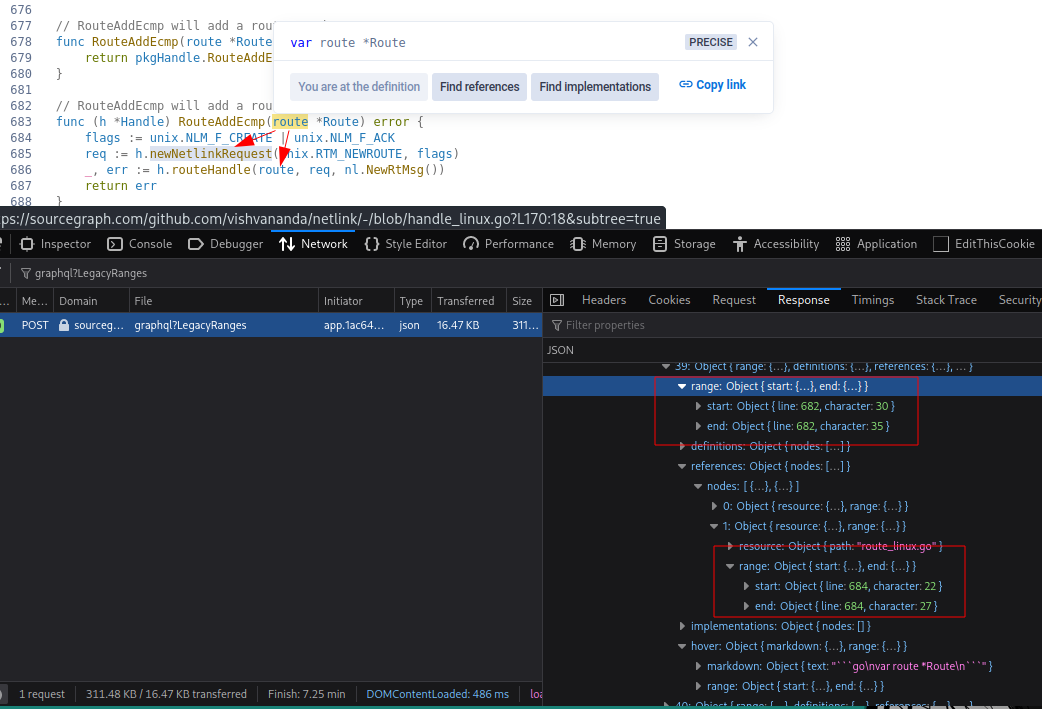Screen dimensions: 1042x709
Task: Switch to the Memory tab
Action: pos(603,244)
